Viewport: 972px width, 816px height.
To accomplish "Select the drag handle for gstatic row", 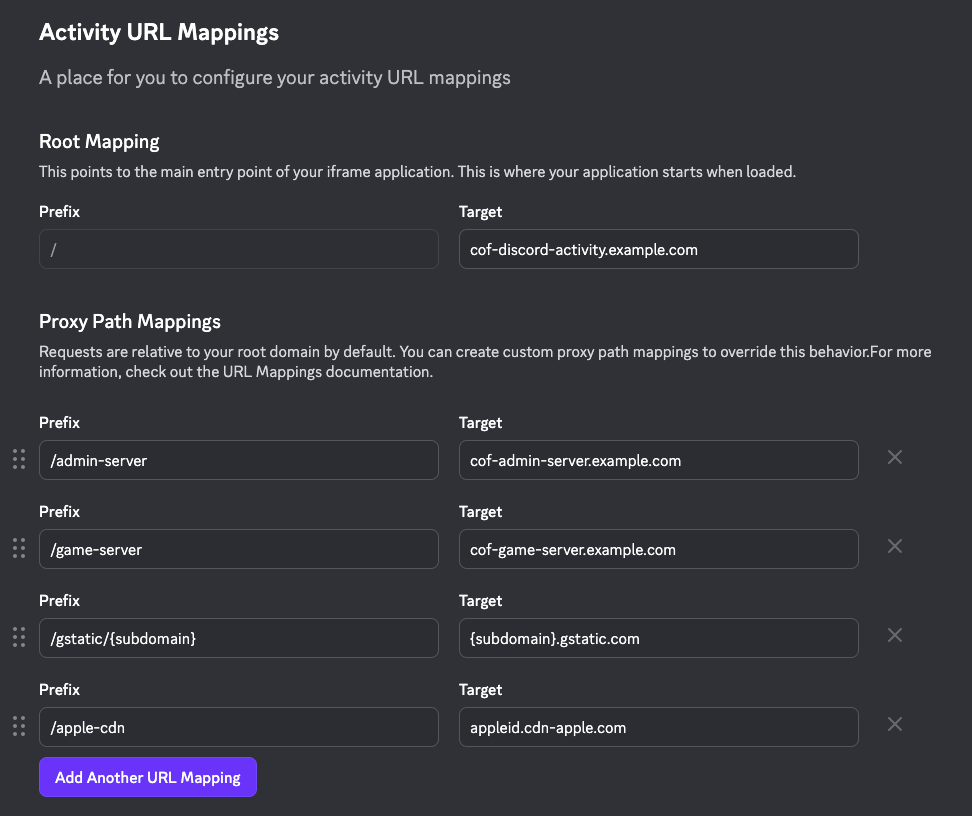I will click(x=18, y=637).
